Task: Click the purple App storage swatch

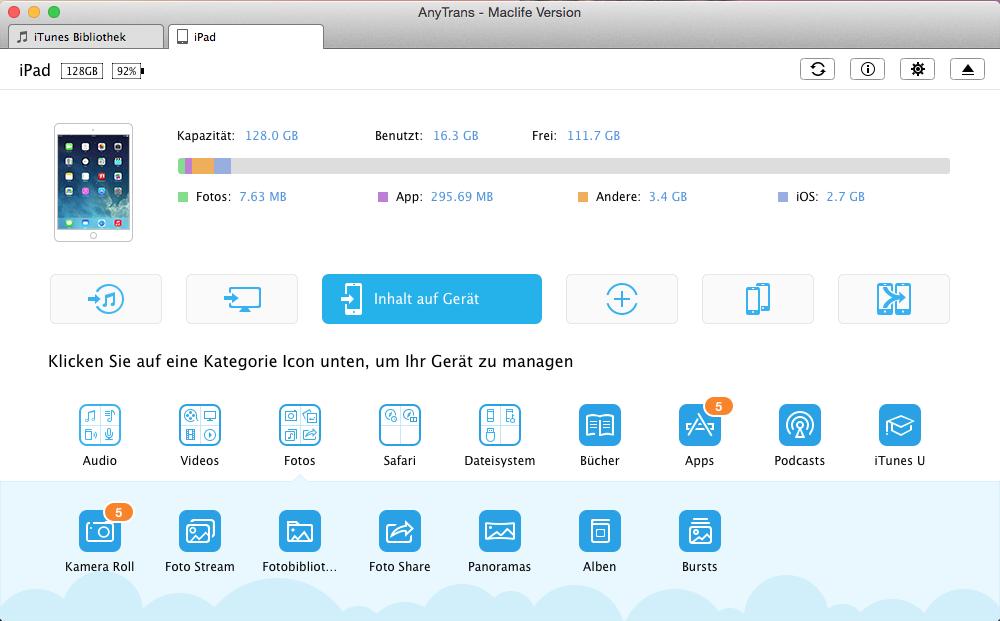Action: [383, 197]
